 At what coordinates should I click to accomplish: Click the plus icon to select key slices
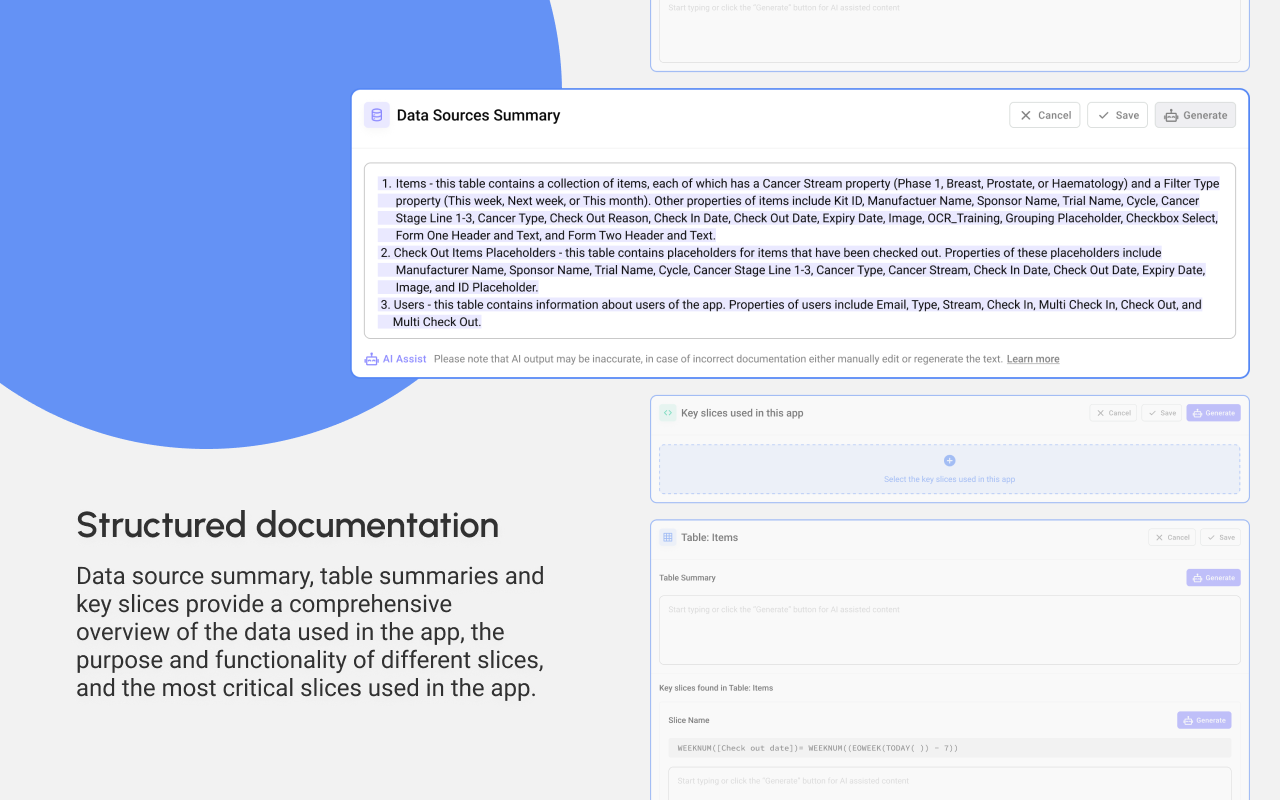click(949, 461)
